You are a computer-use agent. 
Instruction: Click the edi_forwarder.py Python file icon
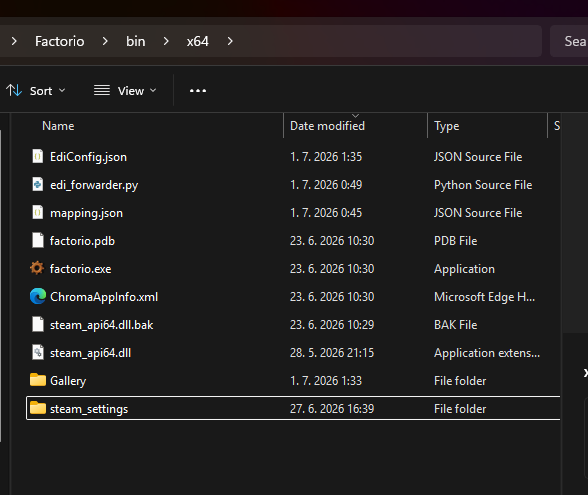(x=38, y=184)
